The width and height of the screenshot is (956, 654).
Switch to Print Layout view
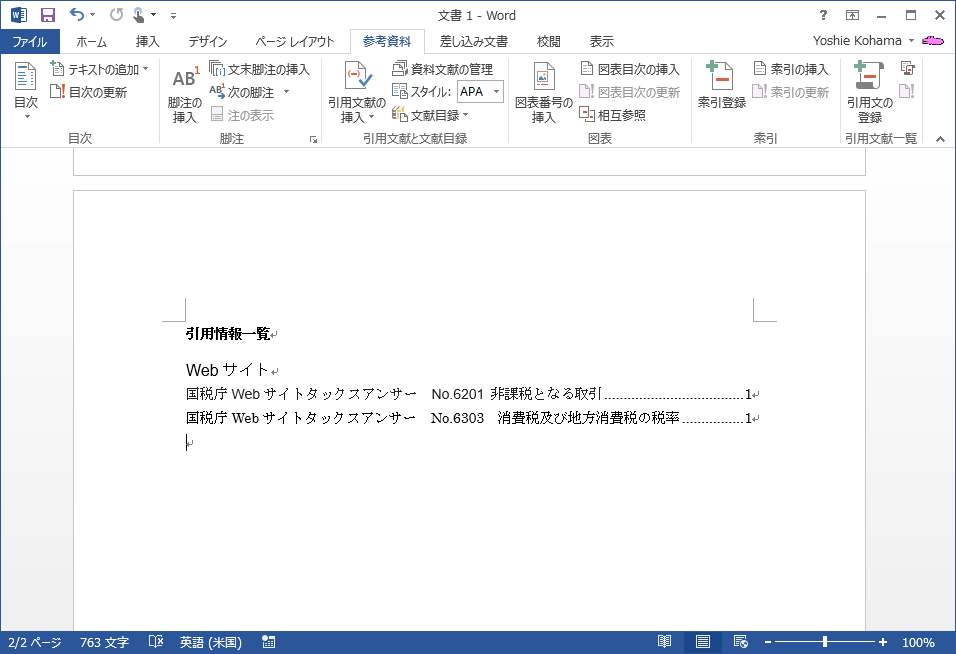point(702,642)
